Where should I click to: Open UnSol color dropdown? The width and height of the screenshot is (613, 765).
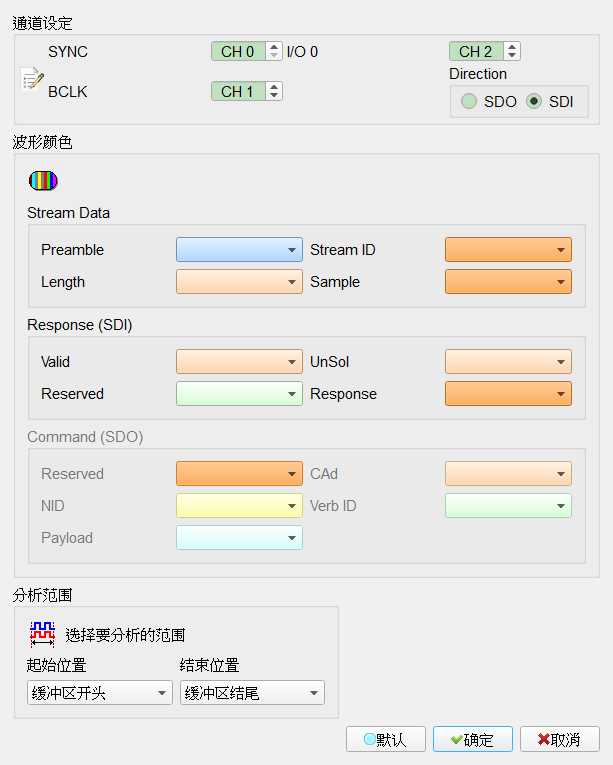pyautogui.click(x=508, y=362)
